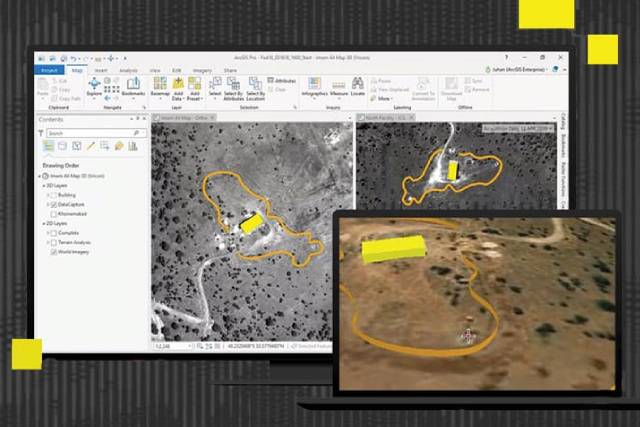Collapse the 2D Layers group
The width and height of the screenshot is (640, 427).
44,224
